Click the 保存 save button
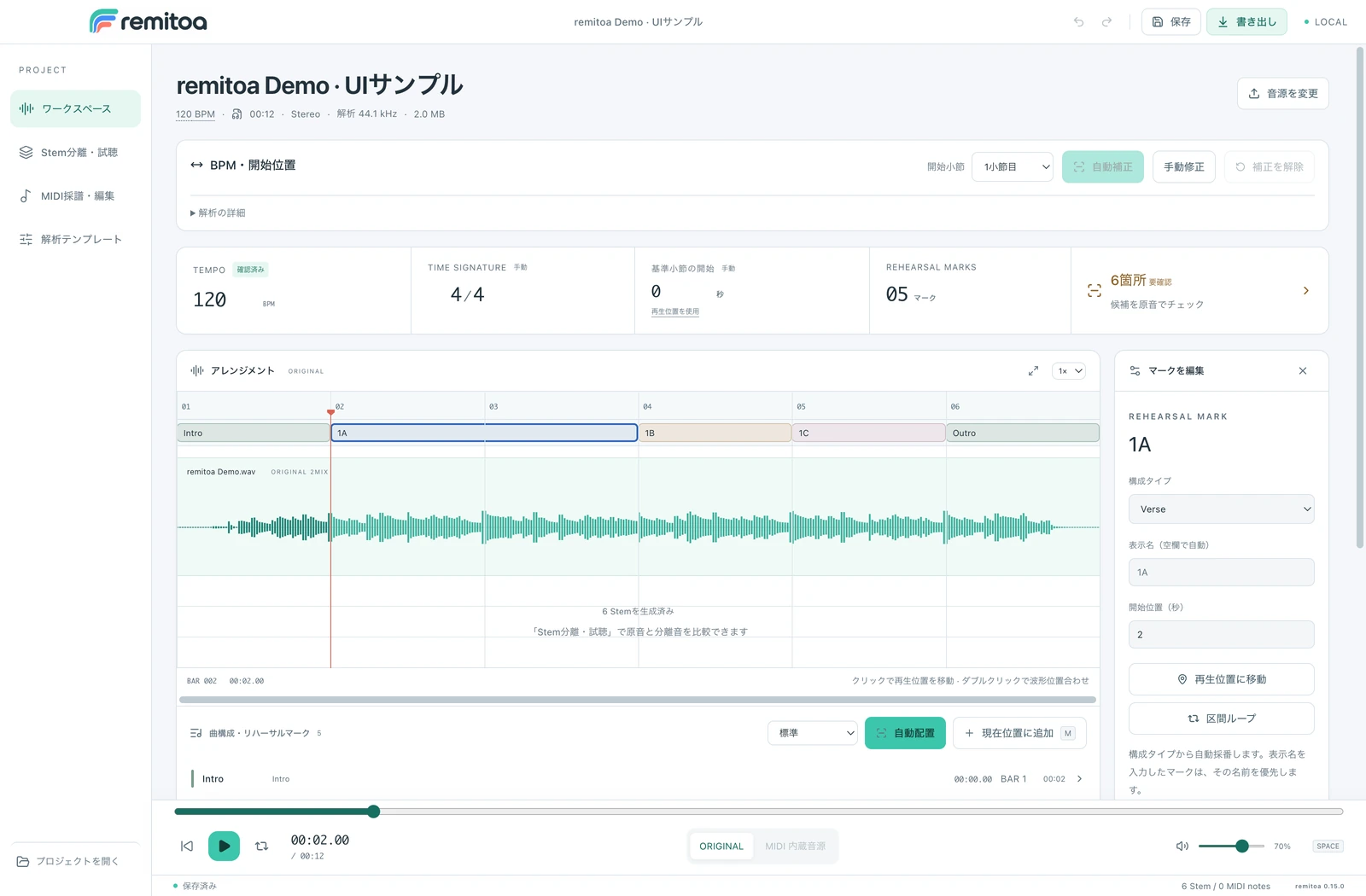This screenshot has height=896, width=1366. pos(1171,22)
